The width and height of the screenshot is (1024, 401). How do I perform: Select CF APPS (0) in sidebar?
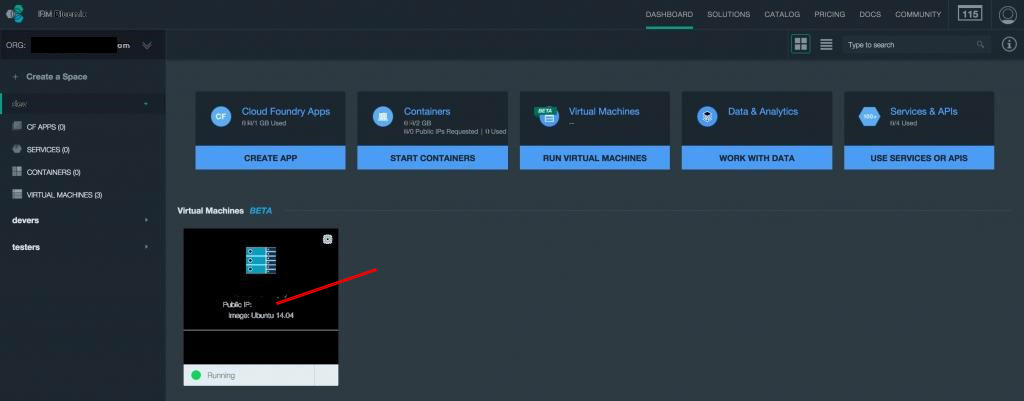[46, 127]
